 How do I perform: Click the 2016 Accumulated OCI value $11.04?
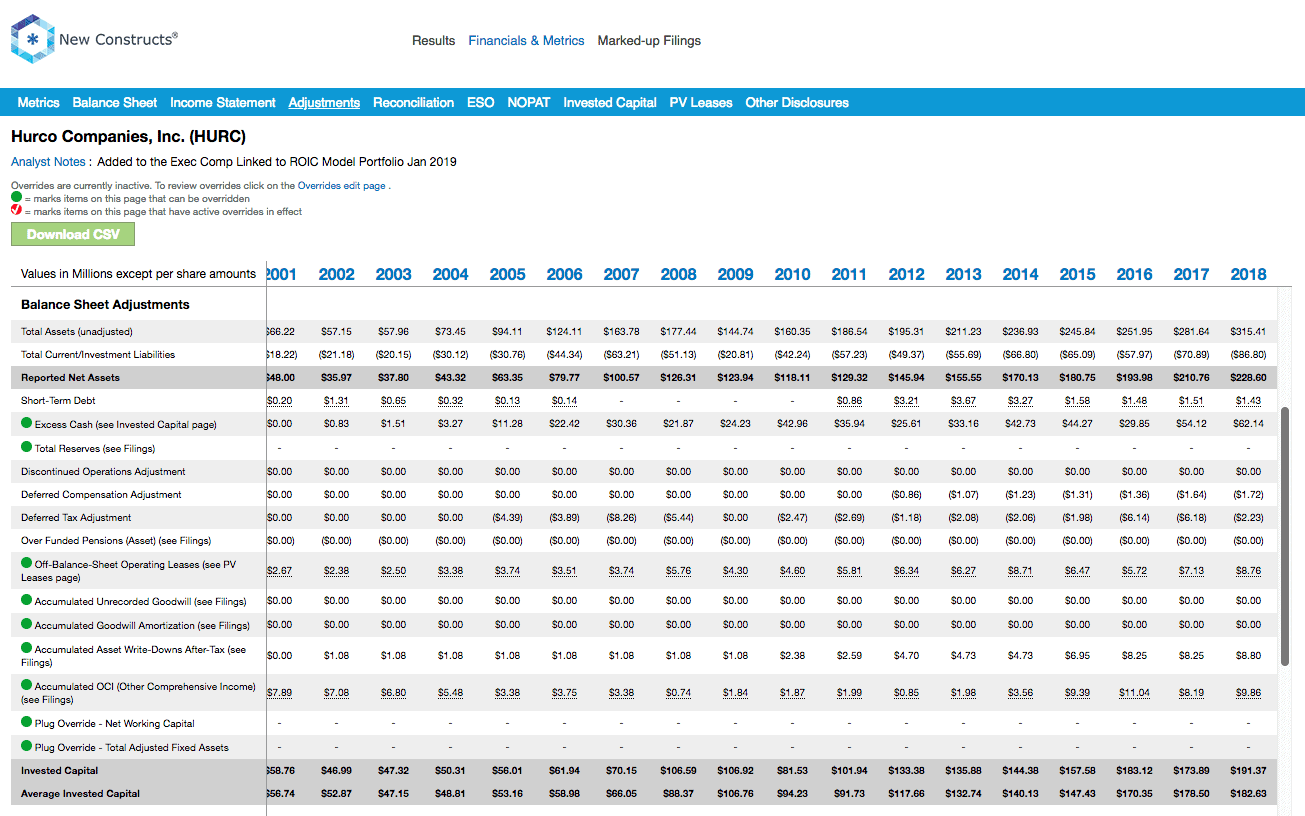1135,692
